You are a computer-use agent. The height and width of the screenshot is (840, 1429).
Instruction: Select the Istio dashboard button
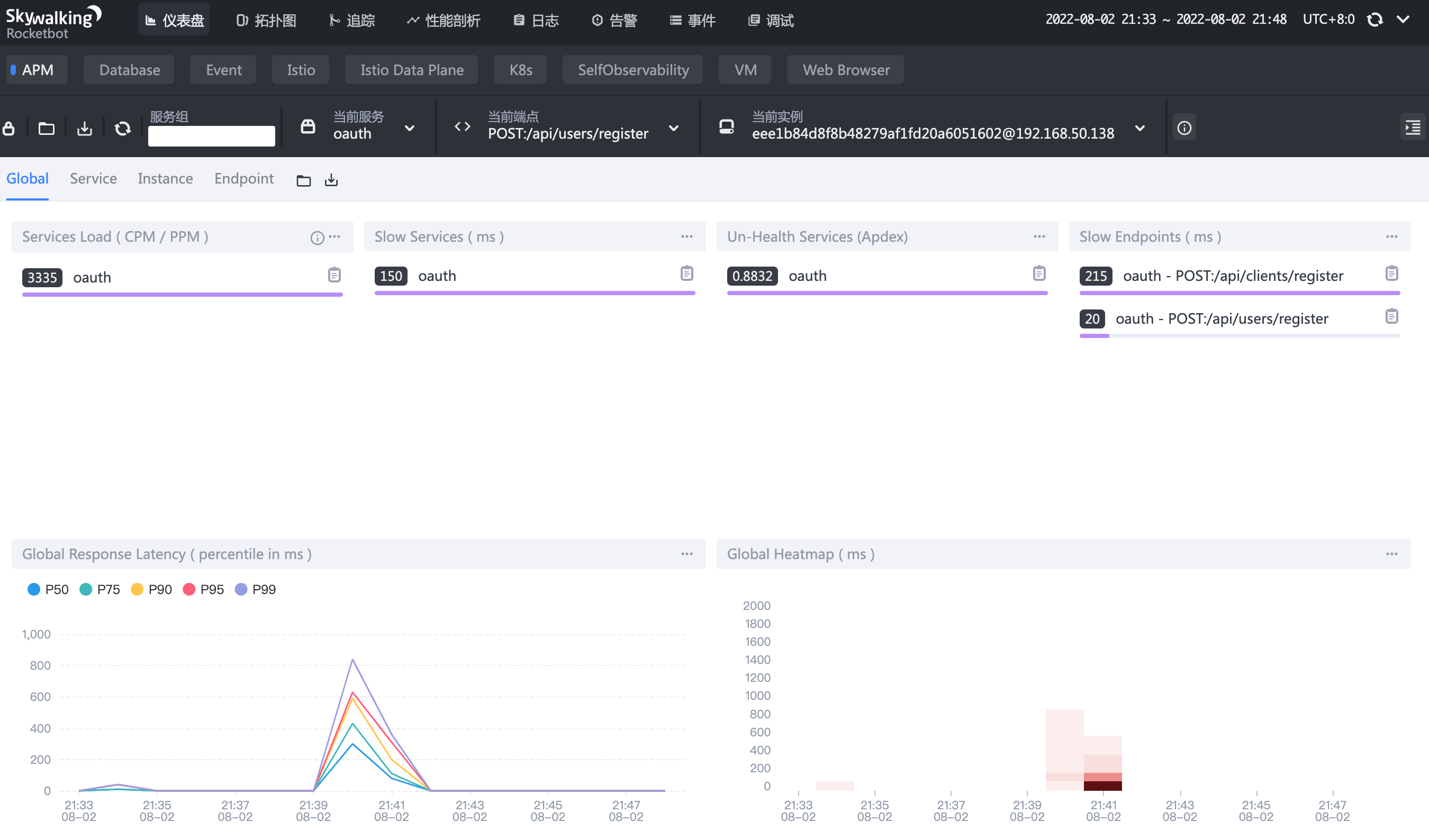point(301,70)
